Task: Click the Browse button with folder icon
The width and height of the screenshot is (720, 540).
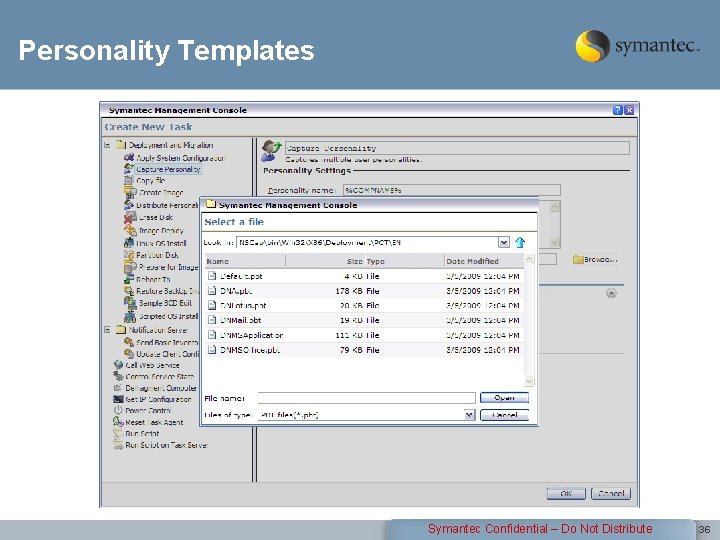Action: pyautogui.click(x=595, y=259)
